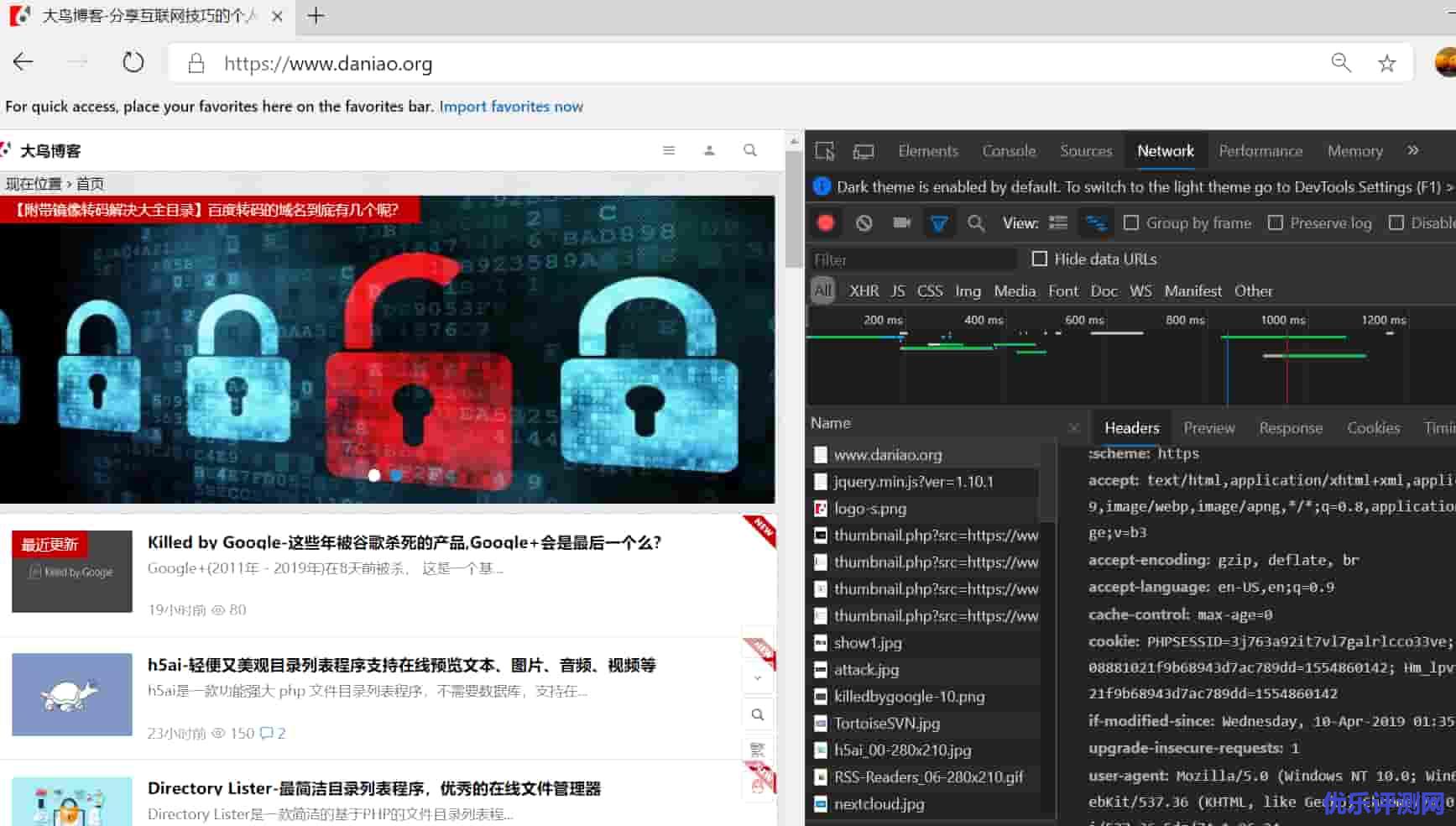Check the Preserve log checkbox
The height and width of the screenshot is (826, 1456).
tap(1277, 222)
